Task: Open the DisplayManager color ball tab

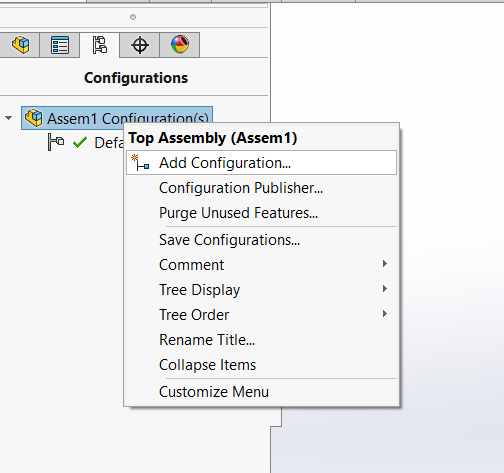Action: point(180,45)
